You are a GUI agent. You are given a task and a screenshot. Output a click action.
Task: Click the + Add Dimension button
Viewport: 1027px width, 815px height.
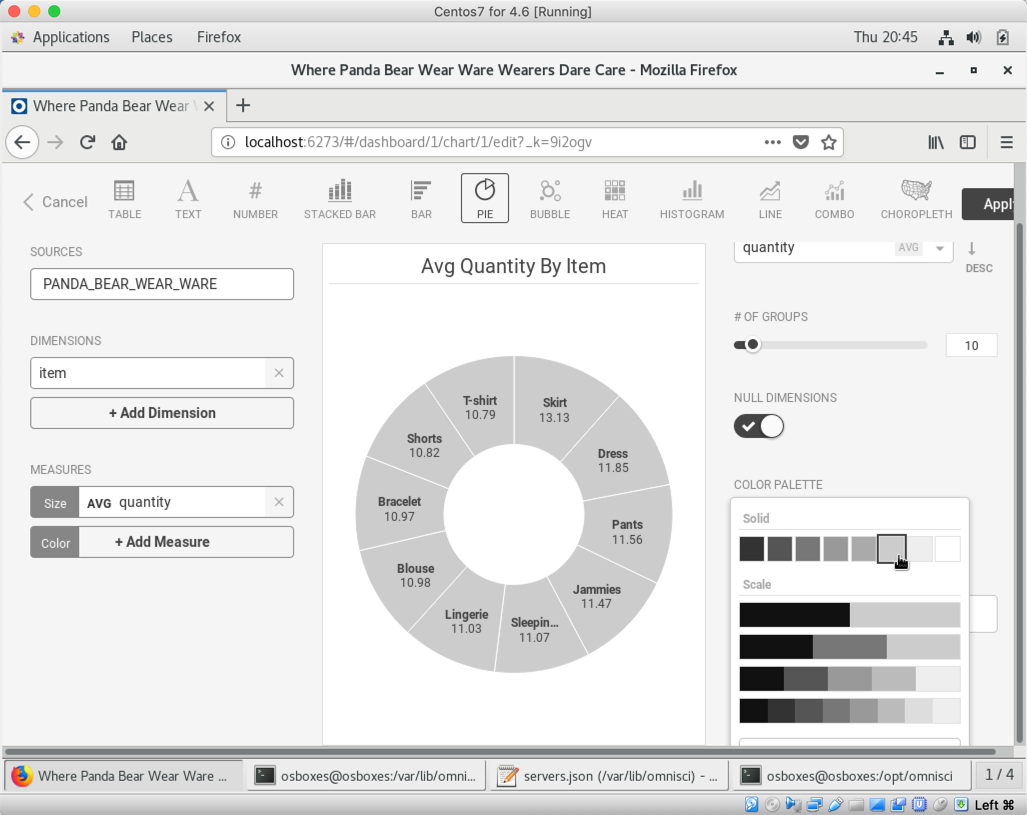click(162, 413)
